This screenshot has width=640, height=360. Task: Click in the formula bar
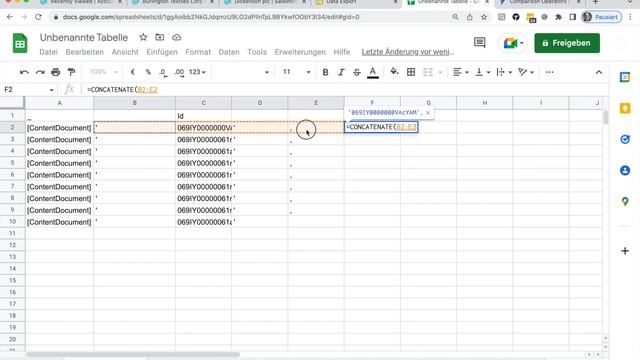click(x=343, y=89)
